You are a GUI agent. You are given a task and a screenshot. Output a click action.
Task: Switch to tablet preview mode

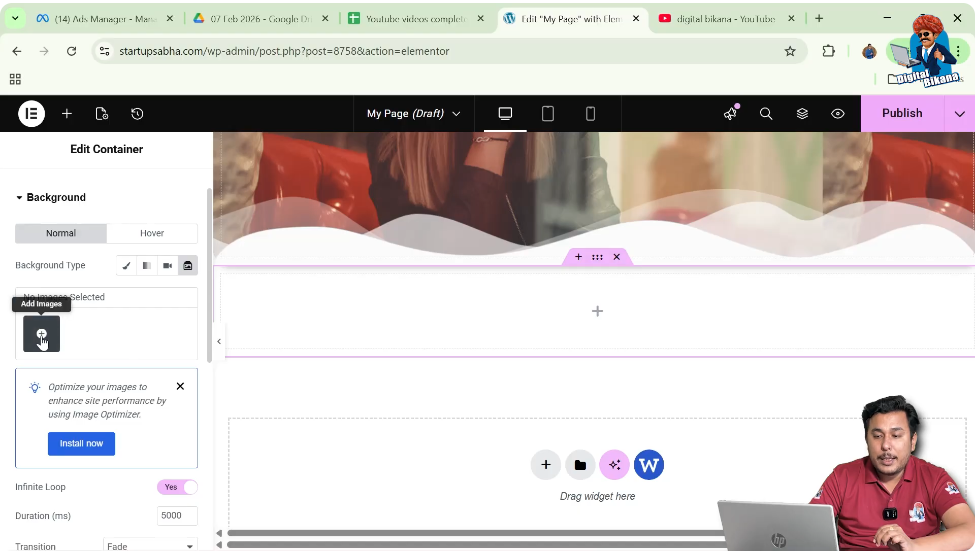coord(548,113)
